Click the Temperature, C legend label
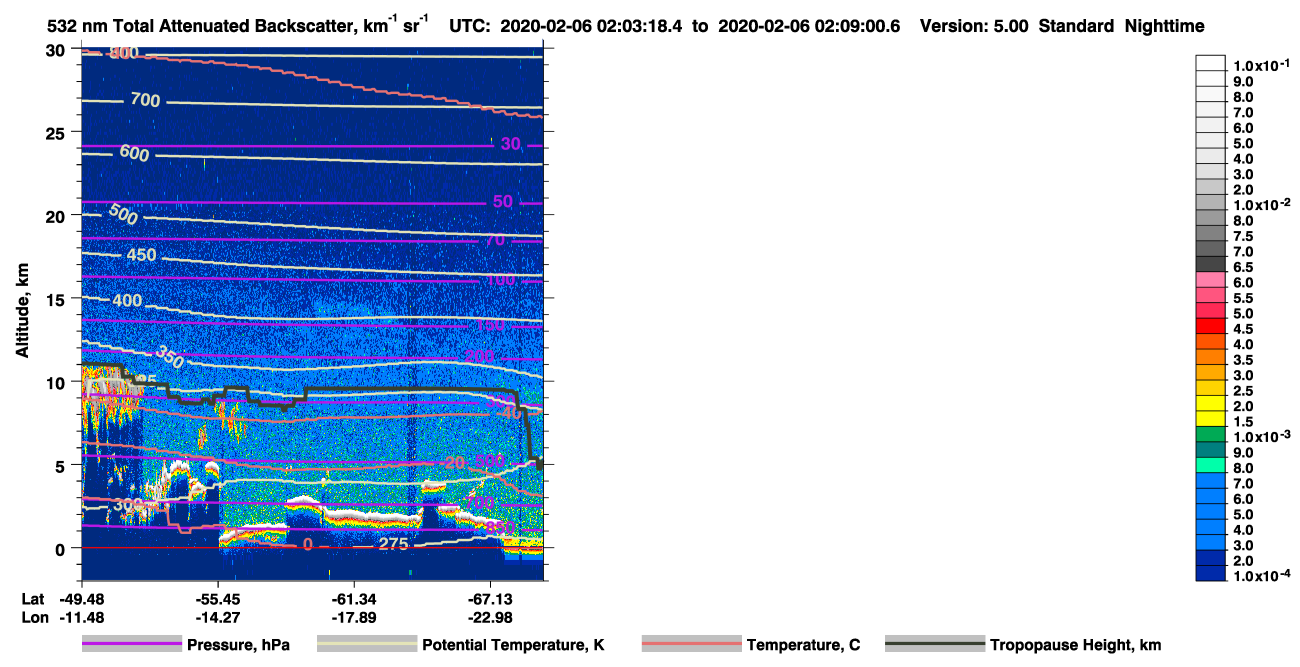The height and width of the screenshot is (667, 1300). click(x=803, y=645)
